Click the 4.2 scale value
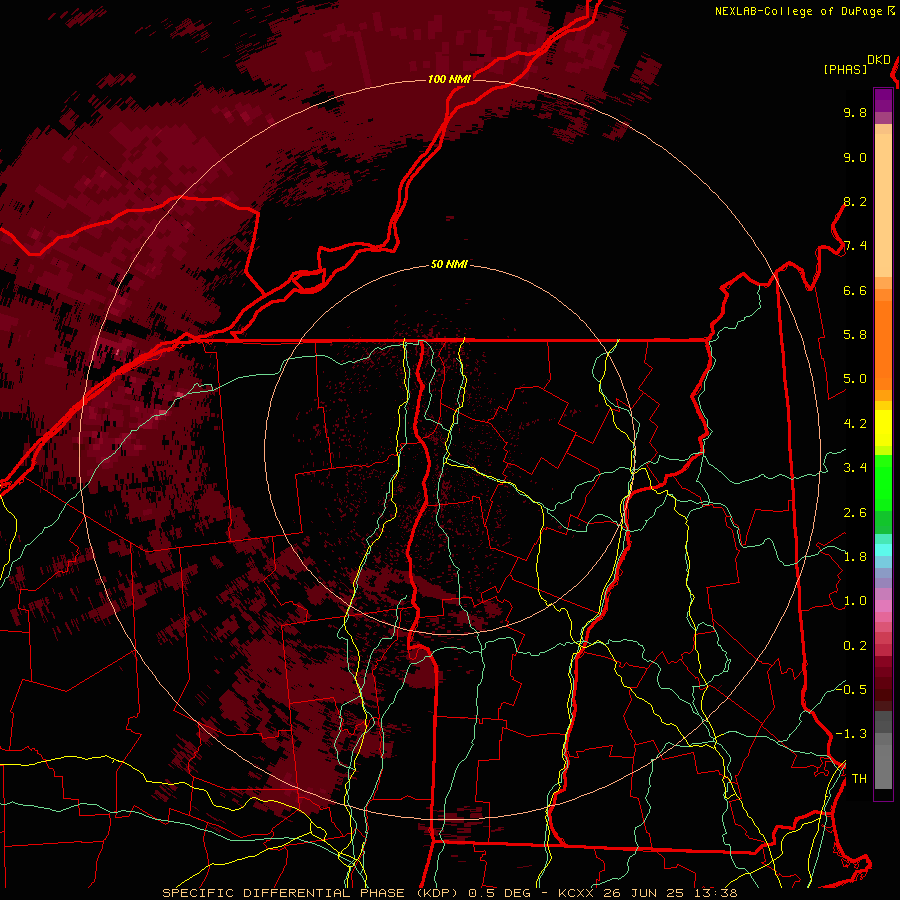 click(855, 424)
